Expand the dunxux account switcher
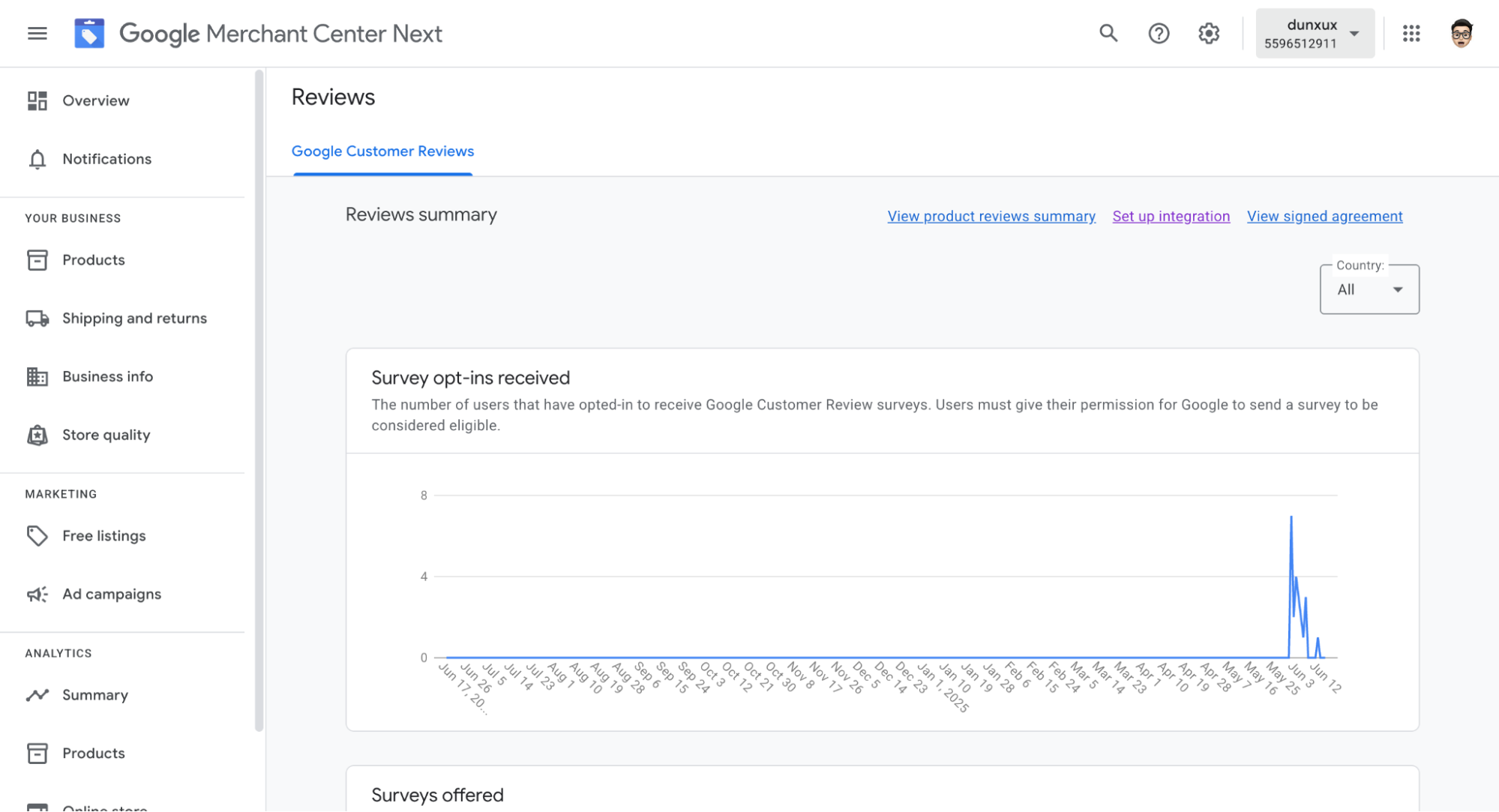 1315,34
